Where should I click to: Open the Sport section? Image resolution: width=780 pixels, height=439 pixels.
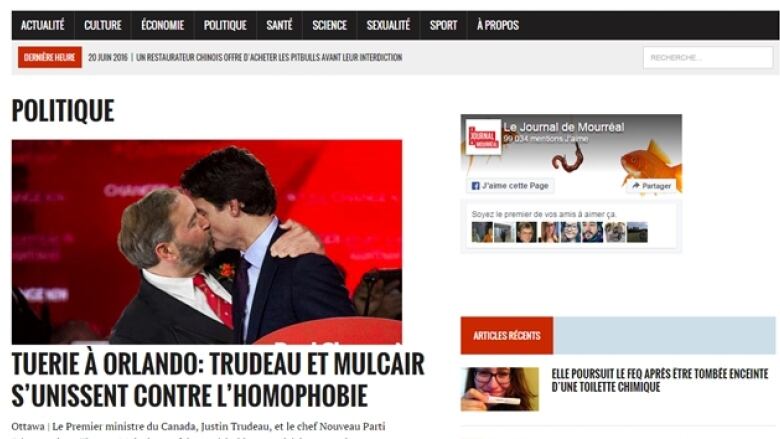coord(444,25)
